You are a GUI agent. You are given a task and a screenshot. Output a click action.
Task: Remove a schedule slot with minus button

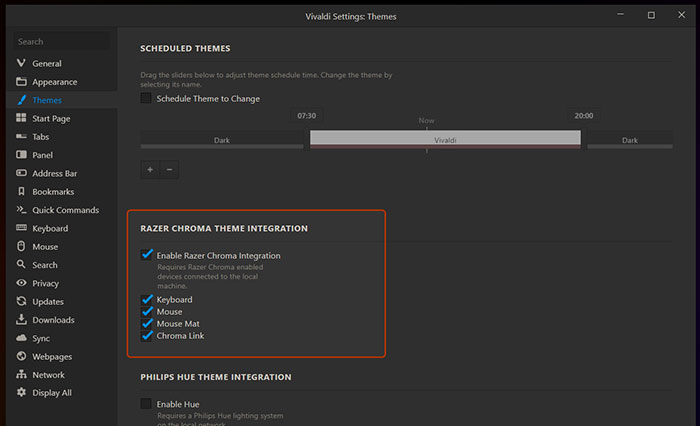[169, 169]
